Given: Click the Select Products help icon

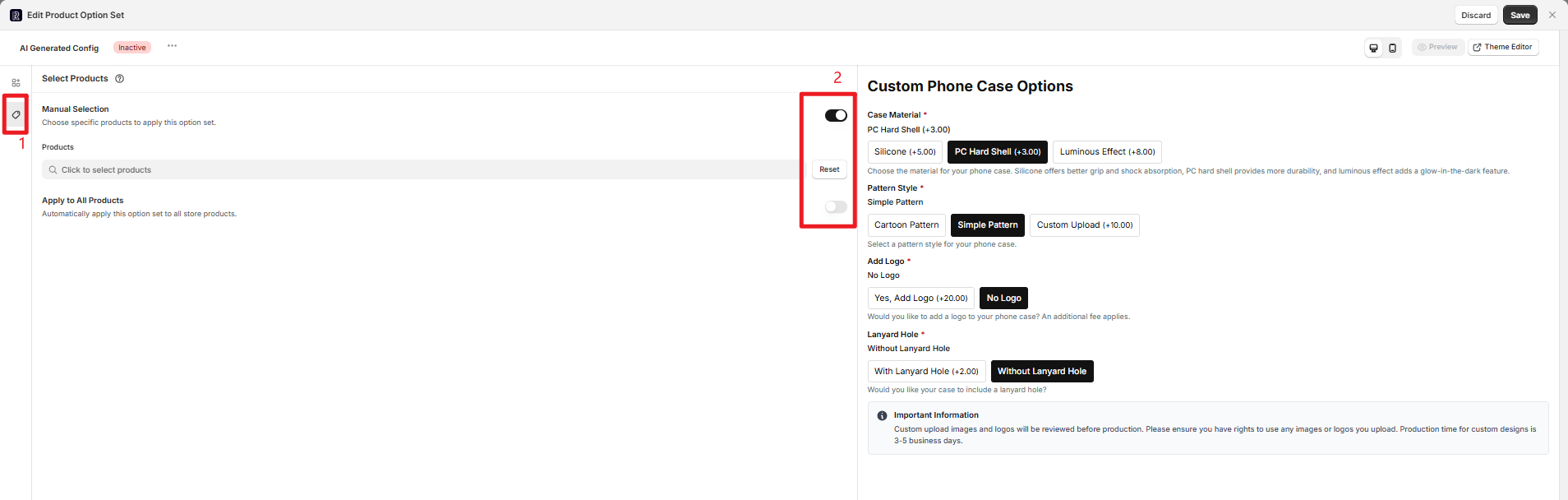Looking at the screenshot, I should pyautogui.click(x=119, y=79).
